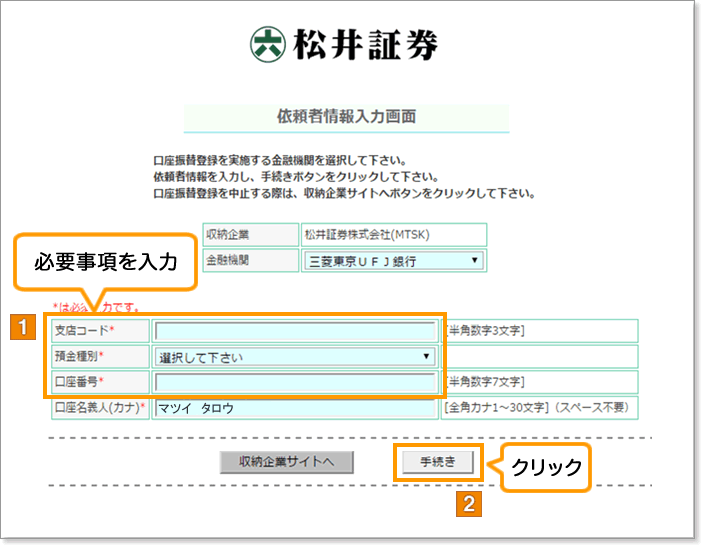Click the 支店コード input field
This screenshot has width=703, height=547.
pos(295,331)
